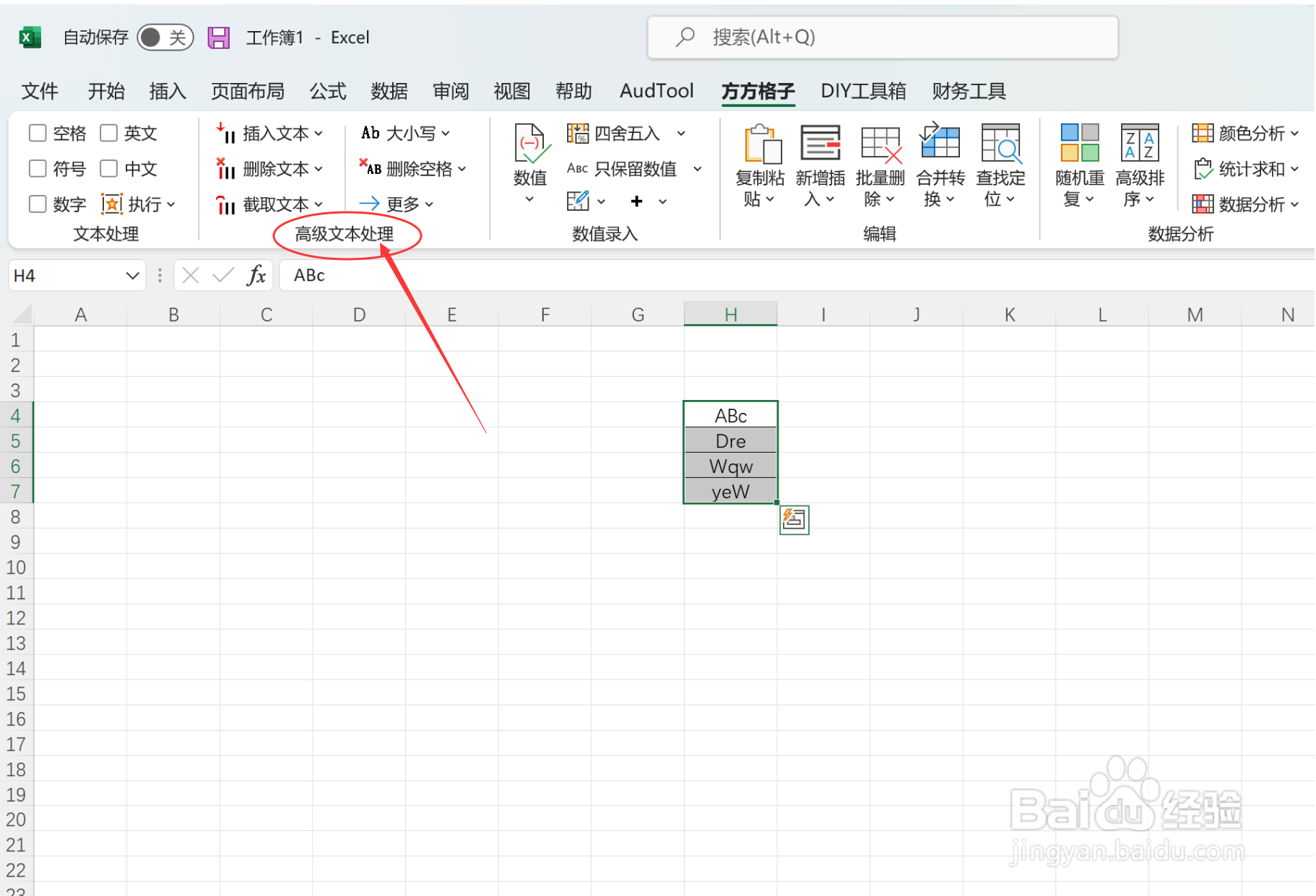This screenshot has width=1316, height=896.
Task: Click the formula bar showing ABc
Action: coord(797,275)
